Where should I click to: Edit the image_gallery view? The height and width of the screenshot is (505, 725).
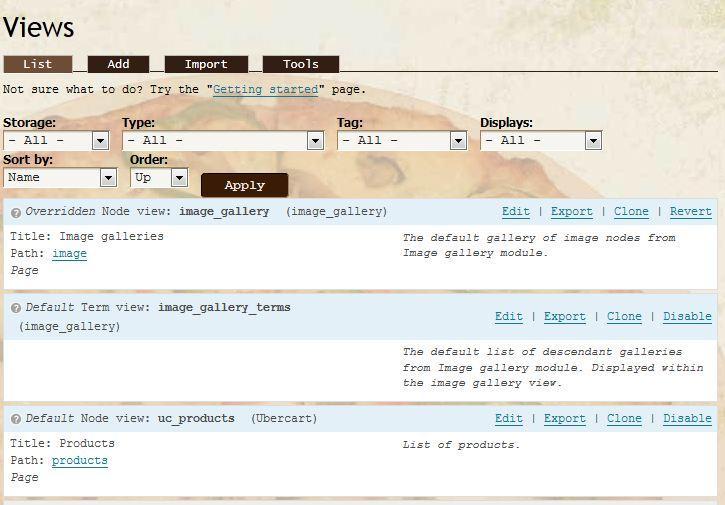tap(516, 212)
